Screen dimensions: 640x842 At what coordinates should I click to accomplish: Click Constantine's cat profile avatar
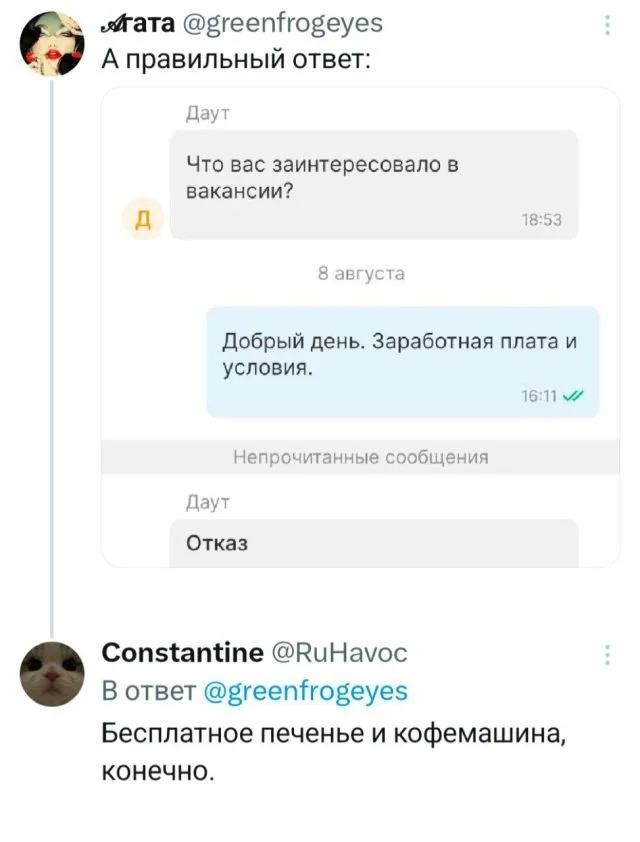[x=51, y=673]
